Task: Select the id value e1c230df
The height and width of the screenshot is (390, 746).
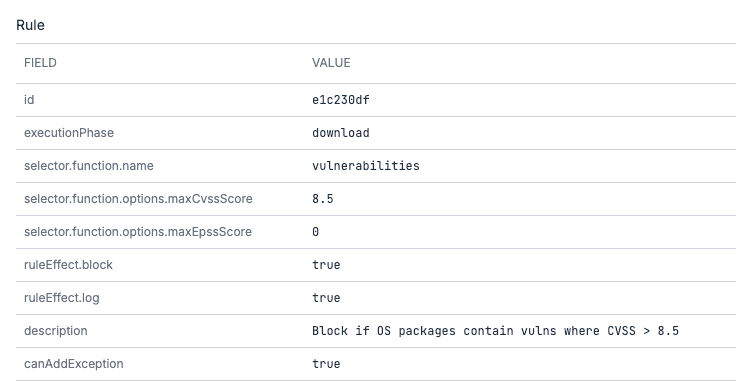Action: (x=341, y=100)
